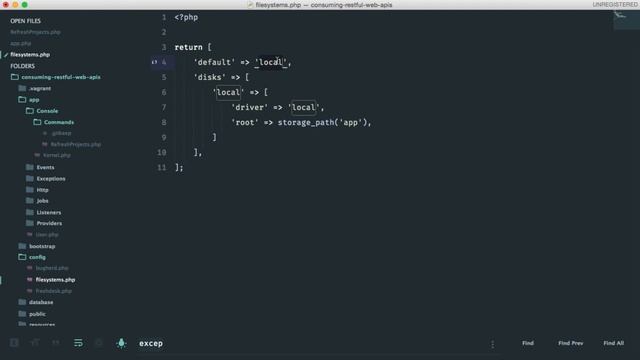Toggle highlight matches lightbulb option
The width and height of the screenshot is (640, 360).
(121, 343)
